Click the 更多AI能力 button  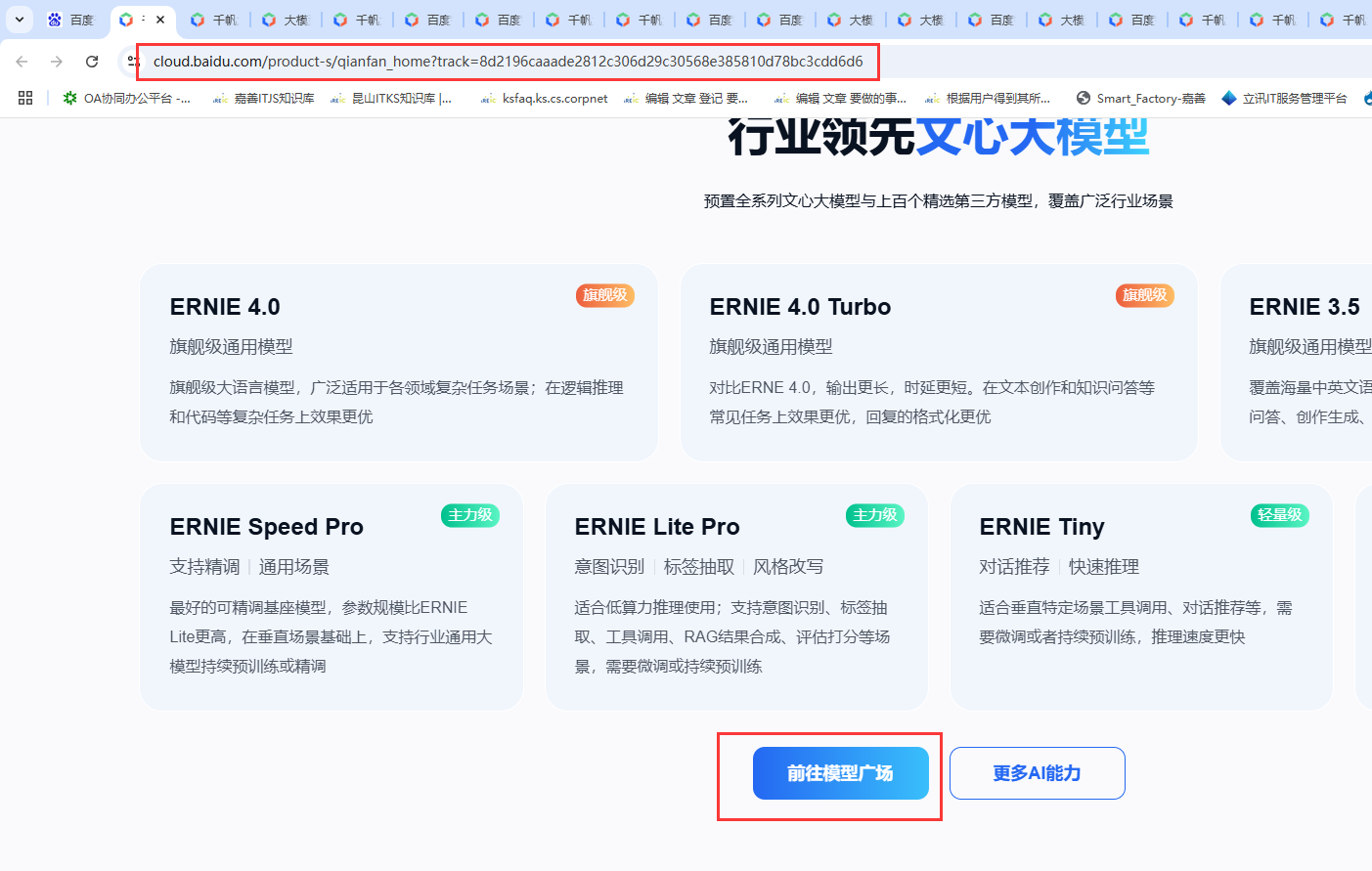1038,773
